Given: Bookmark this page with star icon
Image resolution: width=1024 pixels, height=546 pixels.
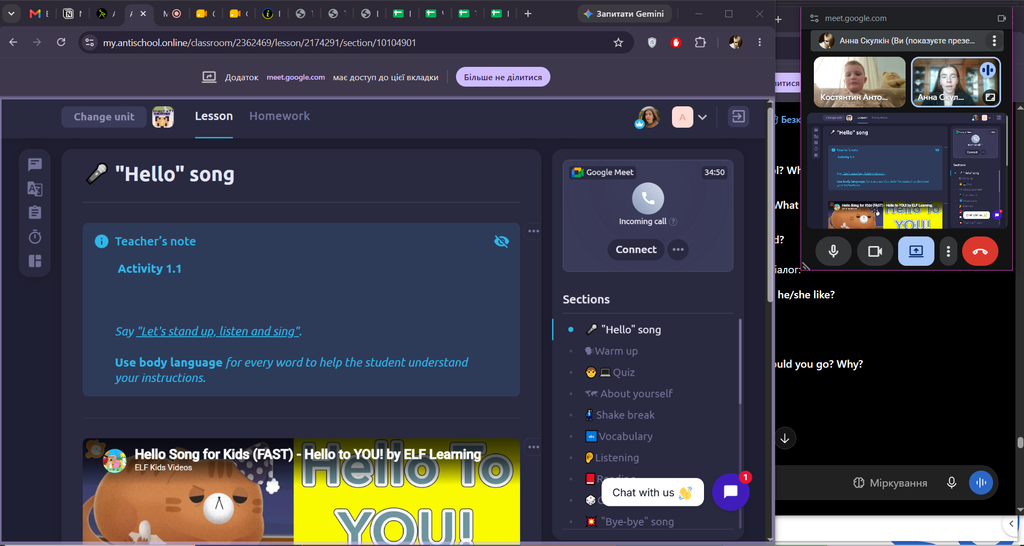Looking at the screenshot, I should click(618, 42).
